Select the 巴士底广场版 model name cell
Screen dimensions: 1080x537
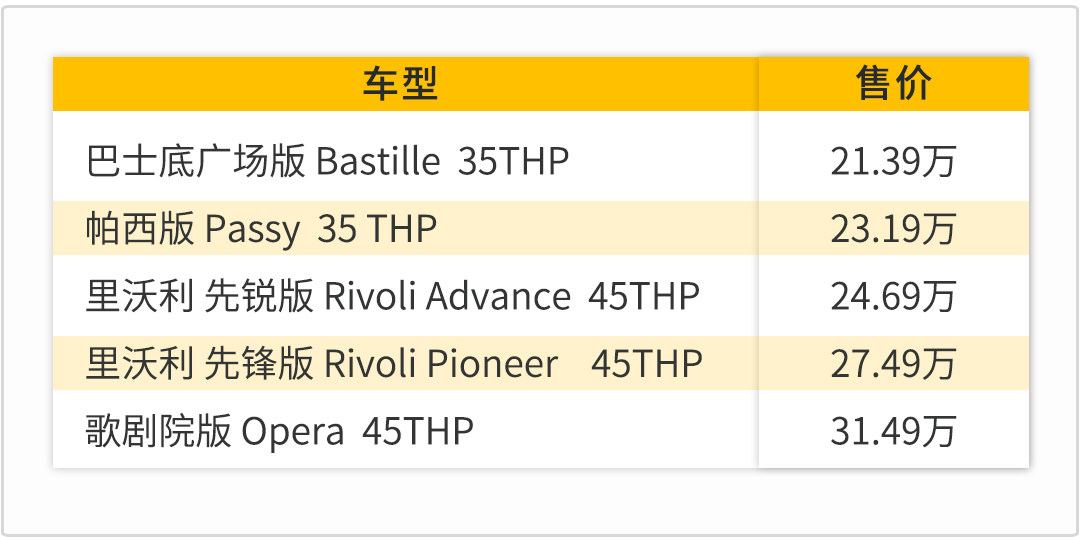(196, 161)
